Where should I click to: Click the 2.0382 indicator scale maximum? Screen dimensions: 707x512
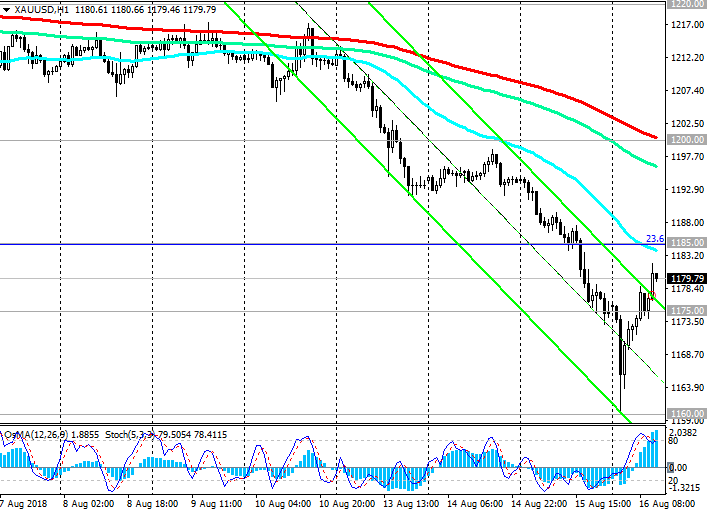point(684,433)
